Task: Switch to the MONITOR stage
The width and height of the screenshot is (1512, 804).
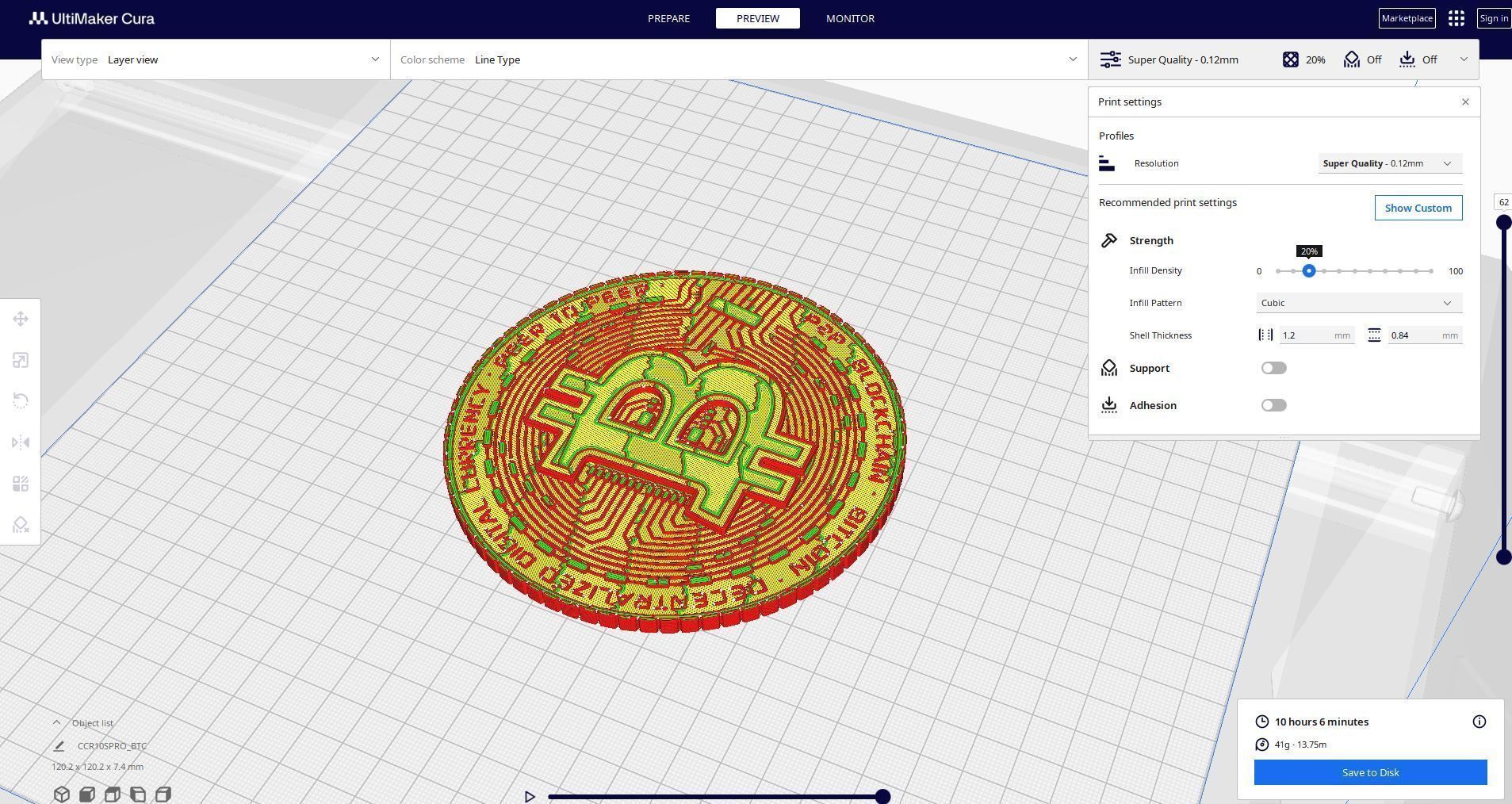Action: click(850, 18)
